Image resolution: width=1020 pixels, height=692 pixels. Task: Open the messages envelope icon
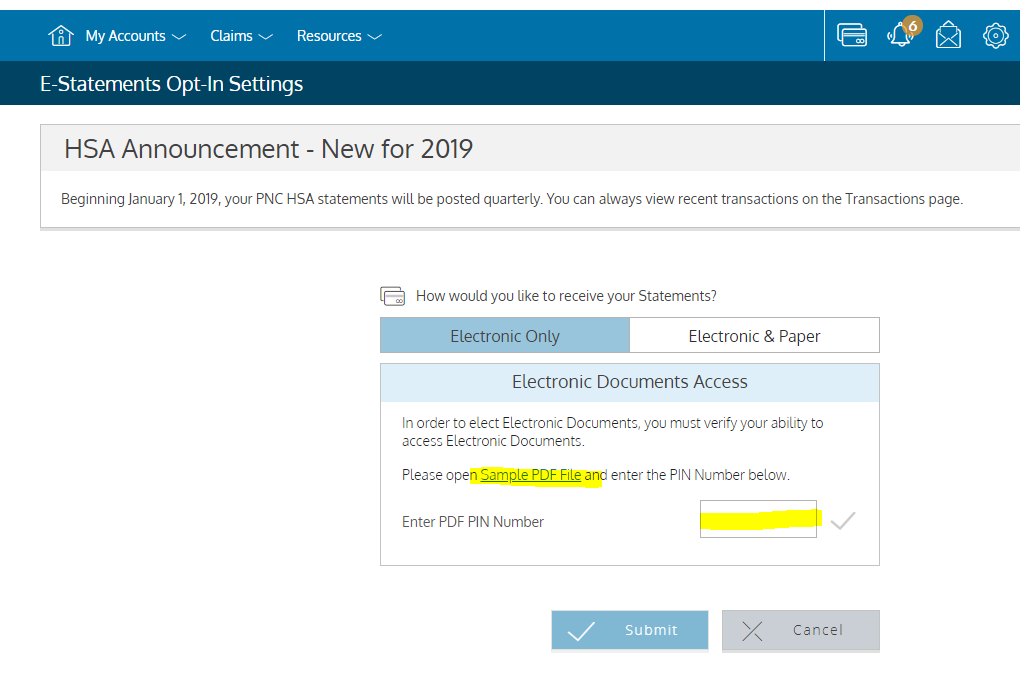tap(948, 36)
